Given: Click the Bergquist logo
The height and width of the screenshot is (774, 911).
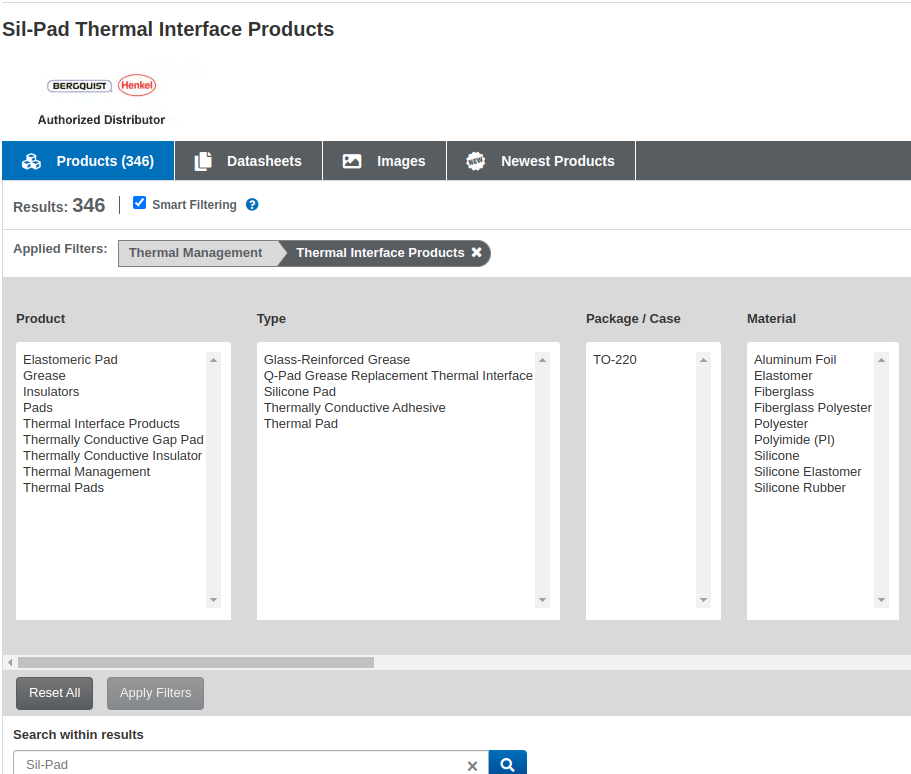Looking at the screenshot, I should point(79,86).
